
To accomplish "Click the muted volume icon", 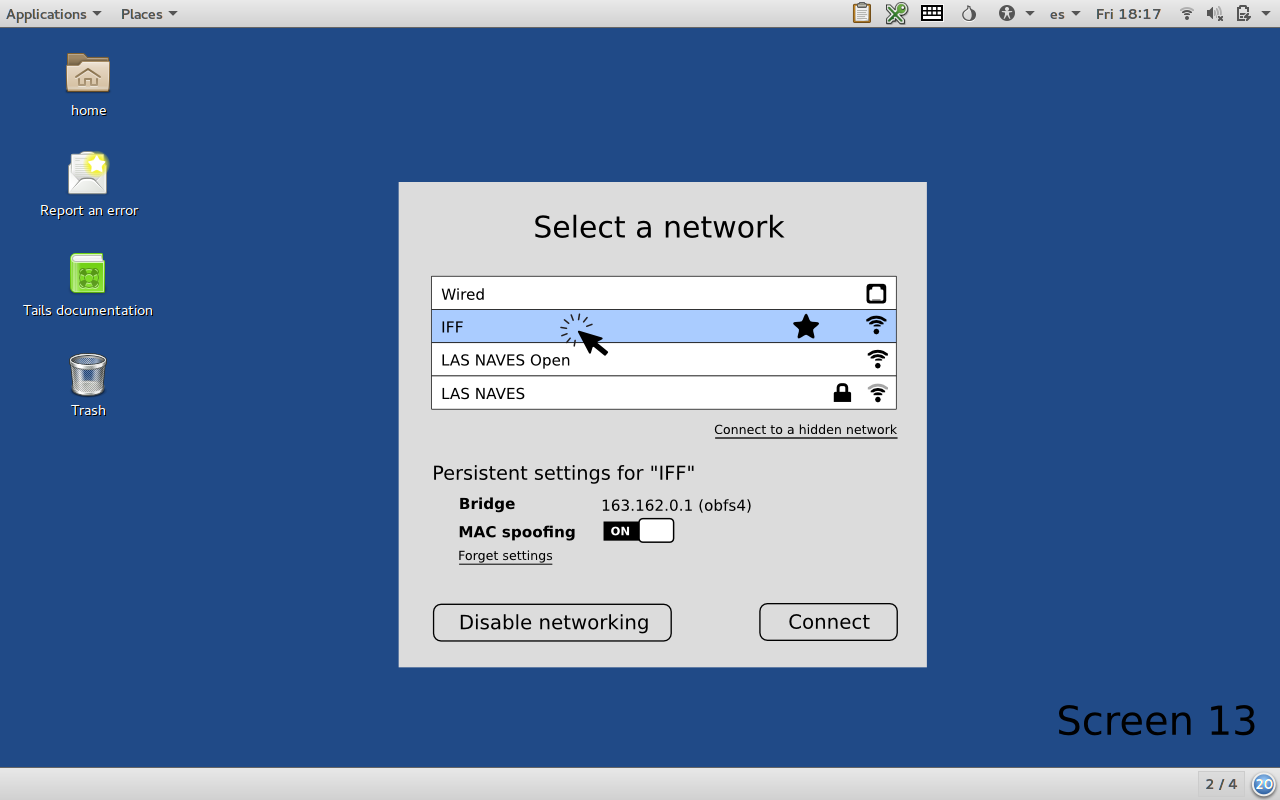I will (1215, 13).
